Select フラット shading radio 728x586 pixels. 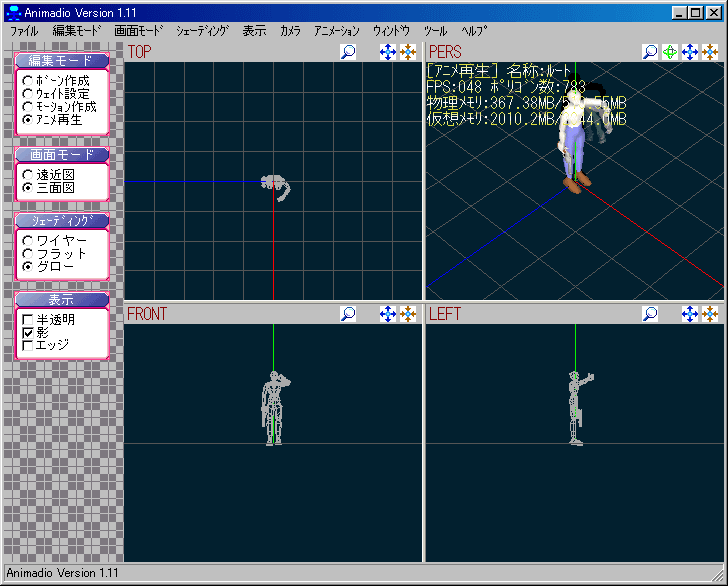pos(27,254)
